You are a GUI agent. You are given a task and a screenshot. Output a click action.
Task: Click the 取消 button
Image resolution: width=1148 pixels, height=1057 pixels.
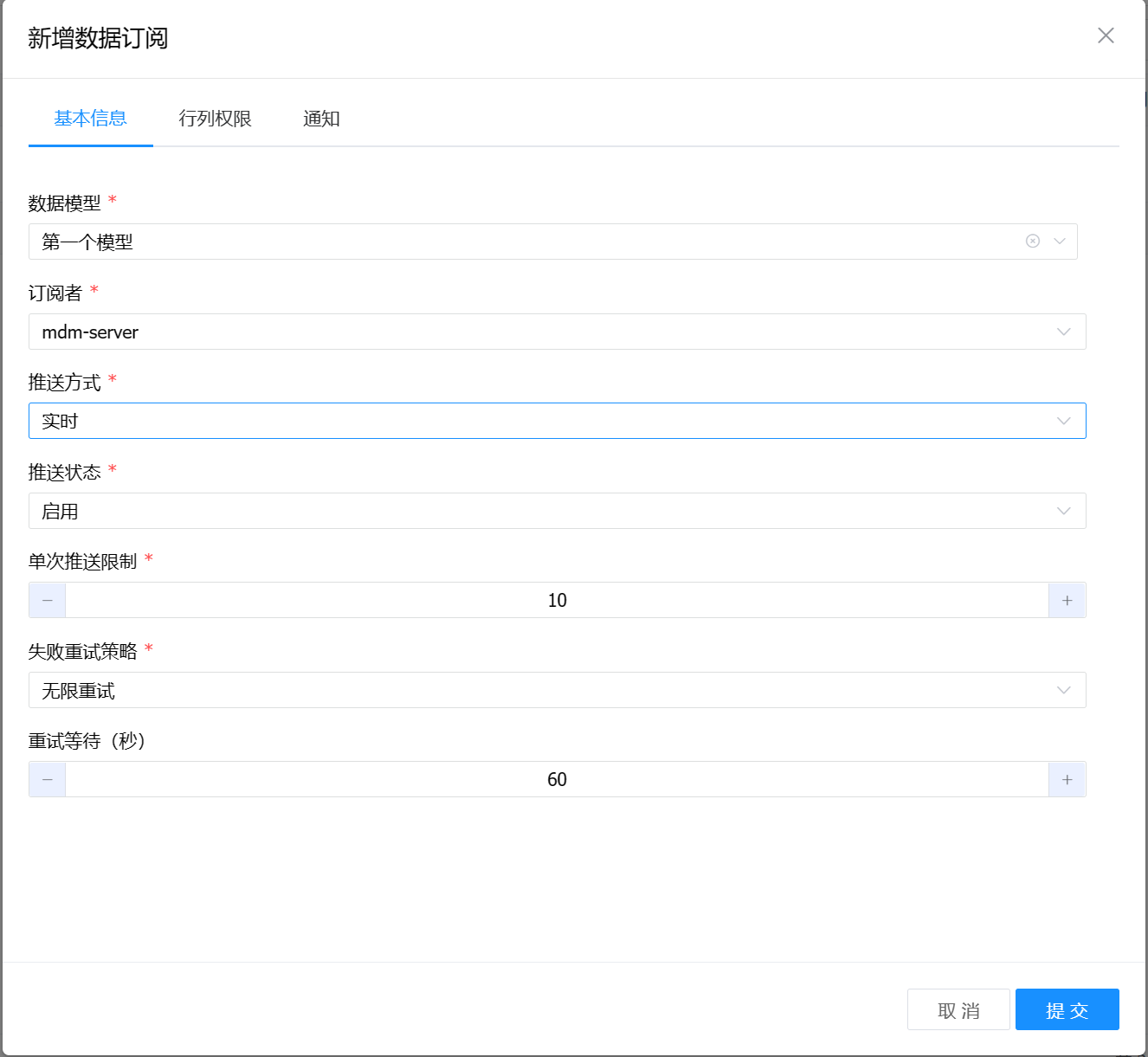958,1009
